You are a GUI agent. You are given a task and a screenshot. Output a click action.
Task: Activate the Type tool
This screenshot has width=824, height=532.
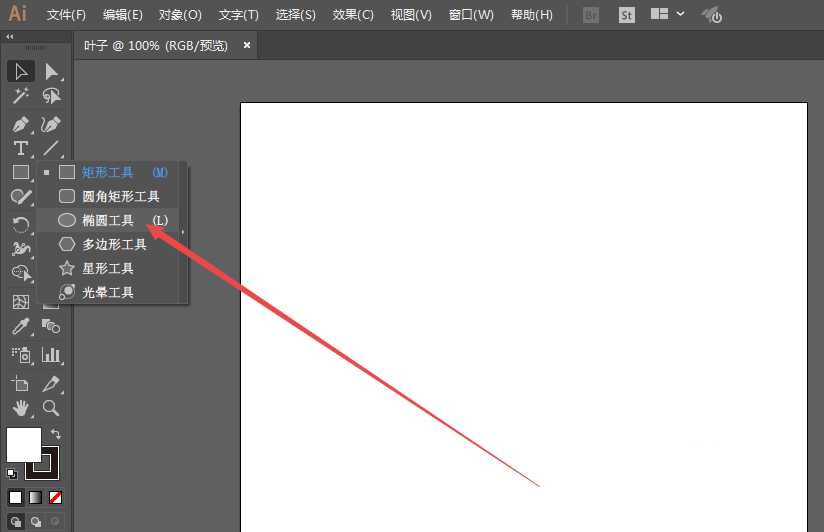pos(20,148)
